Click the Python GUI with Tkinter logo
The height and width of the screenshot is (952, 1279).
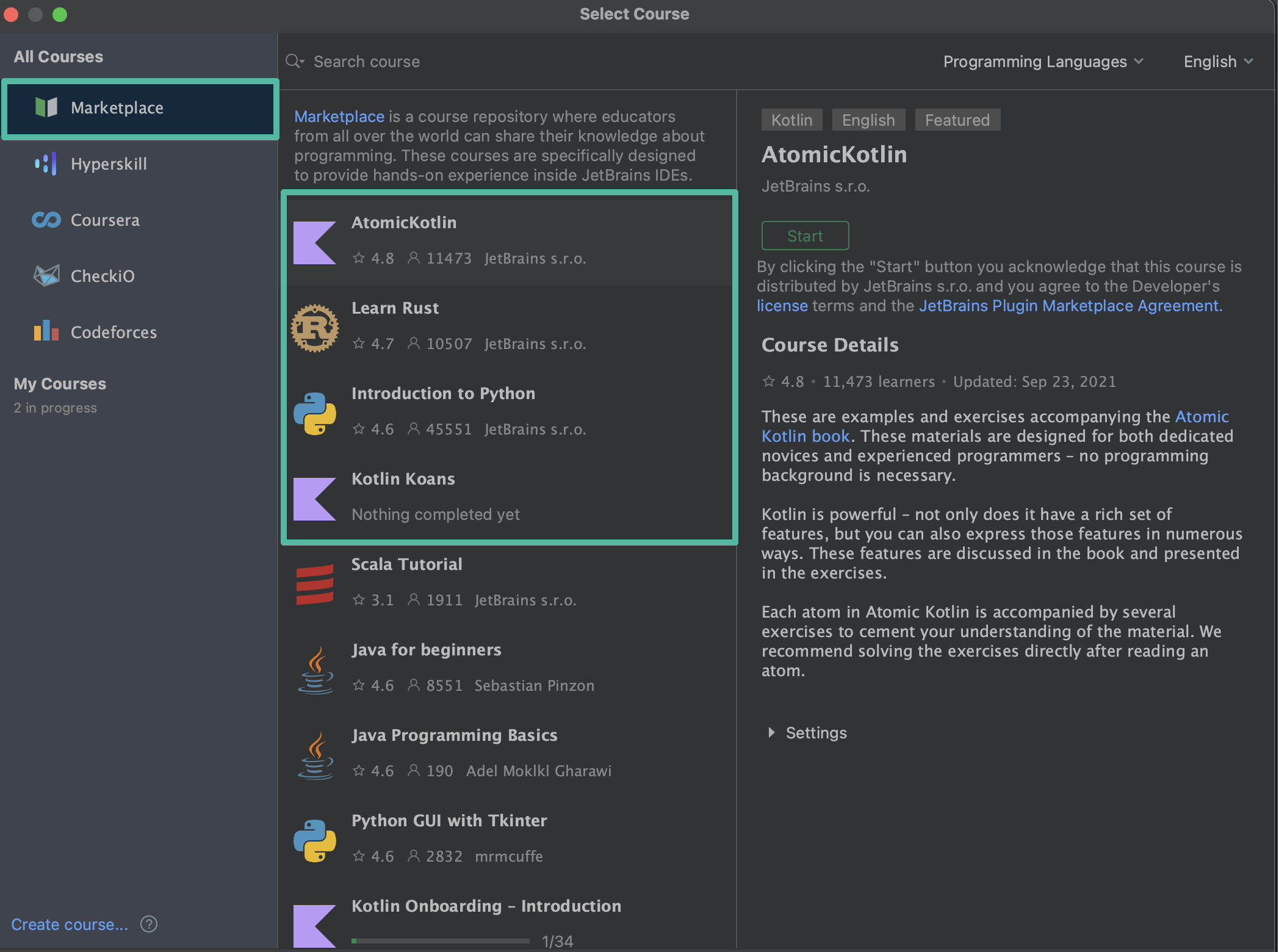coord(315,841)
